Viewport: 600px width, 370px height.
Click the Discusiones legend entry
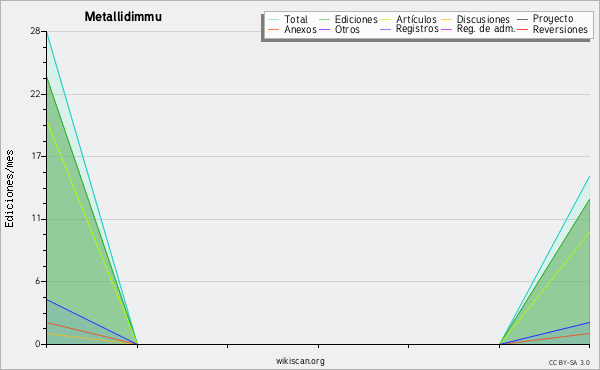(483, 19)
